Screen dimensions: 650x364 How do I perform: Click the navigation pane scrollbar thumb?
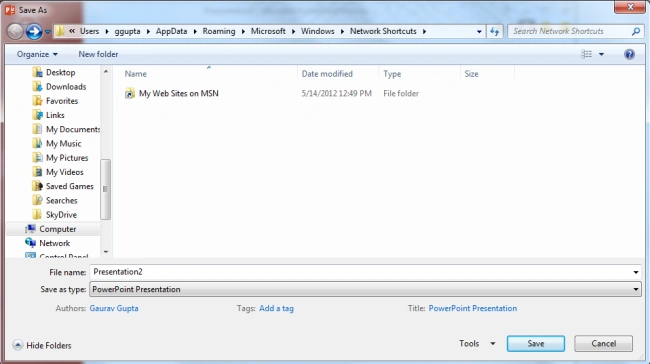tap(106, 189)
